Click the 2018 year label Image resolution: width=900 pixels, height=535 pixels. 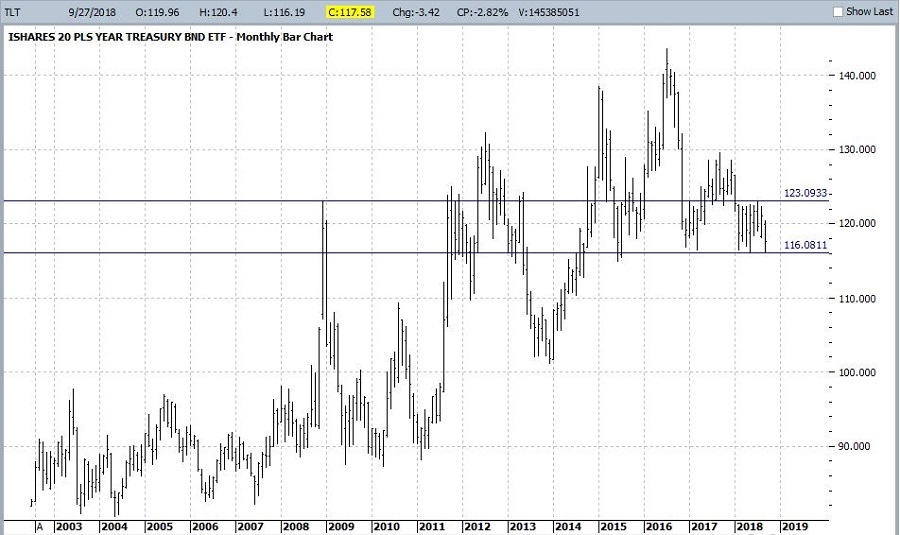tap(749, 527)
